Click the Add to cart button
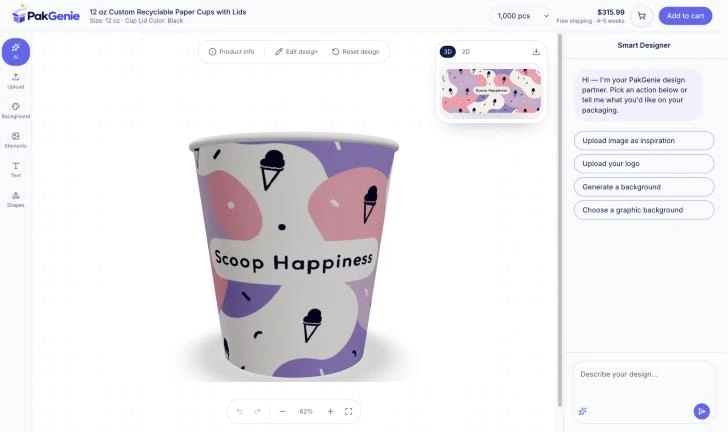Viewport: 728px width, 432px height. point(685,16)
